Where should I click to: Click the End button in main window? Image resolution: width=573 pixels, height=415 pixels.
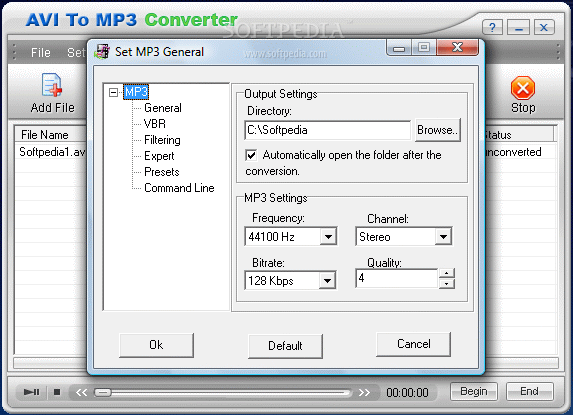[529, 391]
